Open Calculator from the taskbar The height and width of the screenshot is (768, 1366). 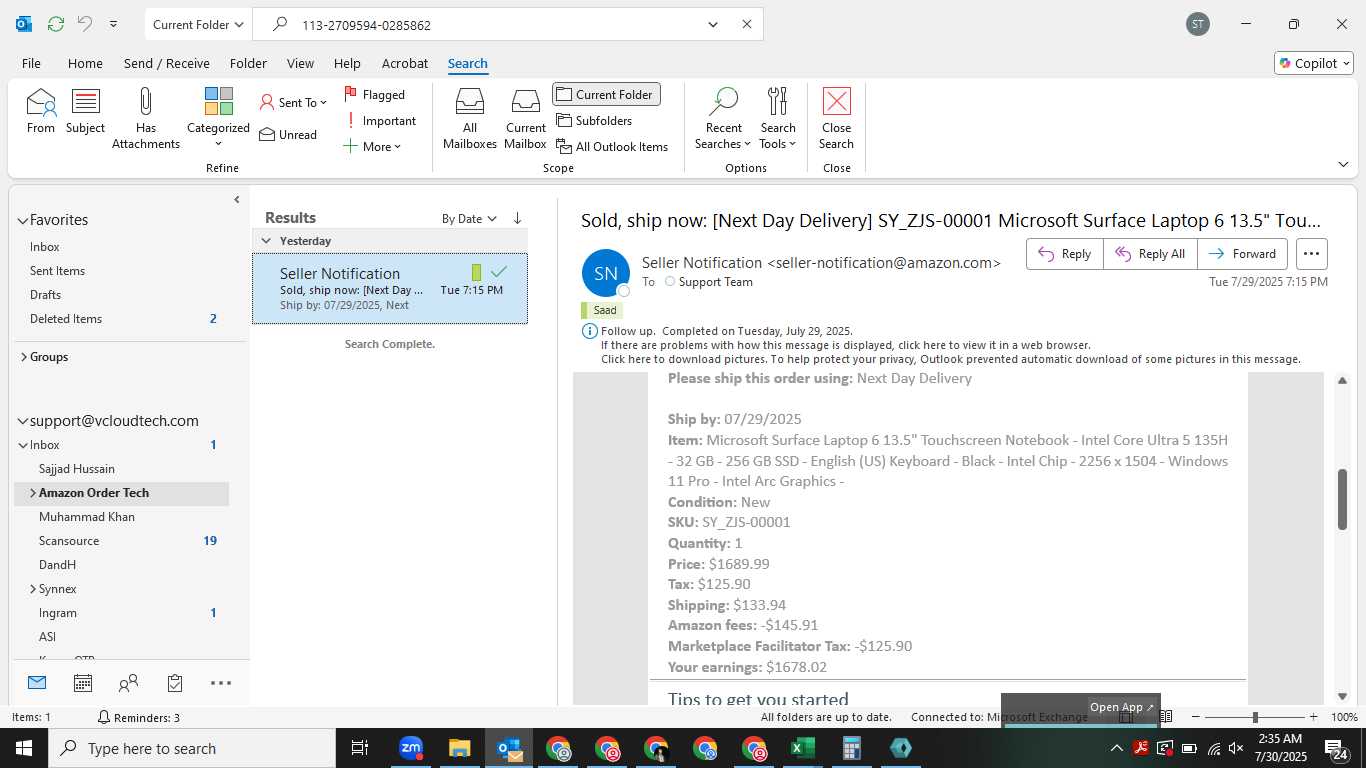[x=852, y=748]
